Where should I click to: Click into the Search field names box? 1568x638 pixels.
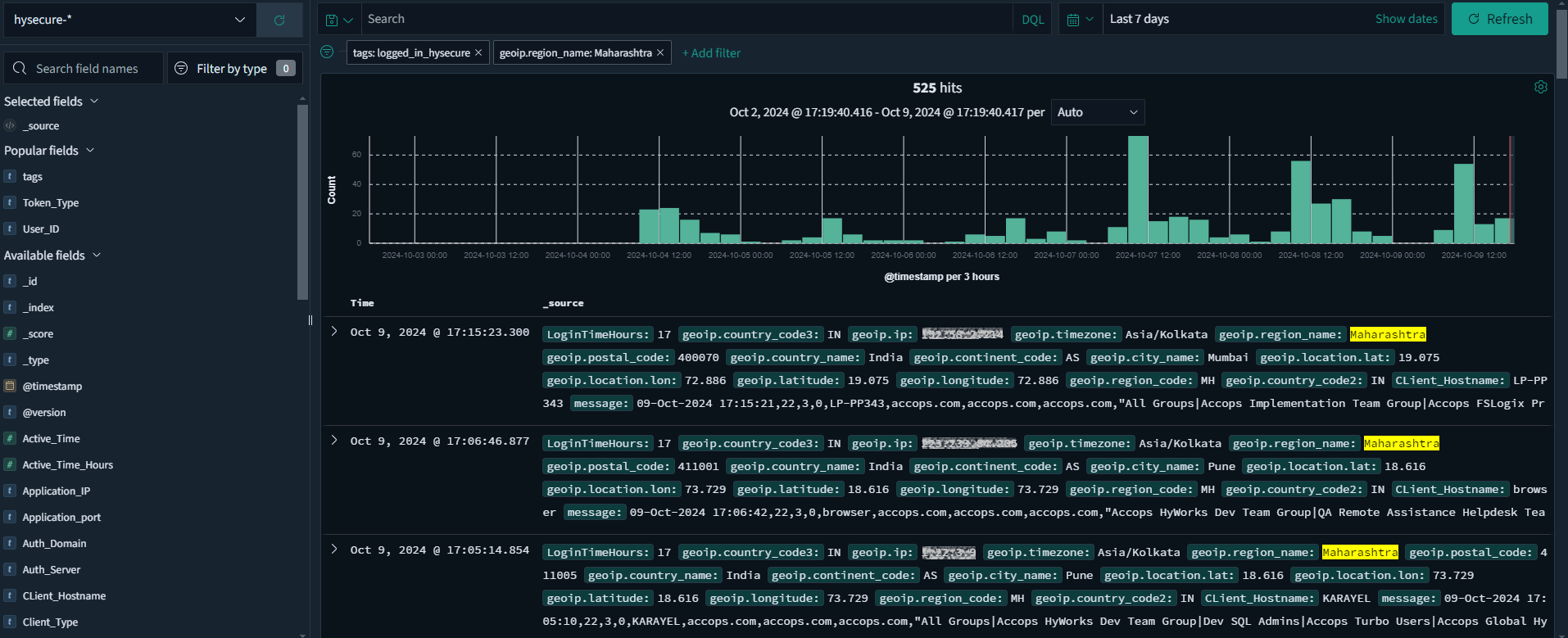pos(87,69)
